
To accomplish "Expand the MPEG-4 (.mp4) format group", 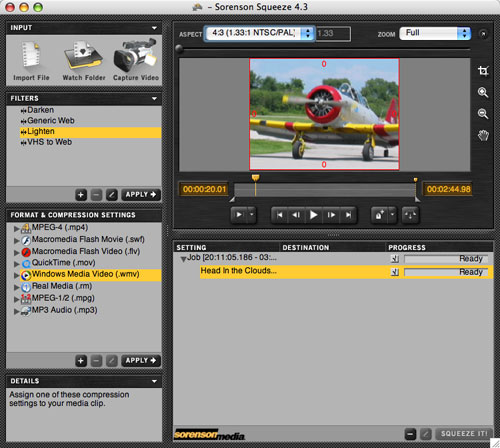I will (16, 229).
